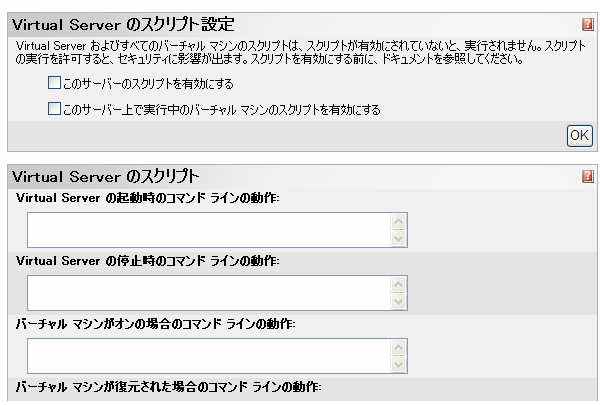The width and height of the screenshot is (600, 405).
Task: Click label Virtual Server の停止時のコマンド ラインの動作
Action: coord(148,261)
